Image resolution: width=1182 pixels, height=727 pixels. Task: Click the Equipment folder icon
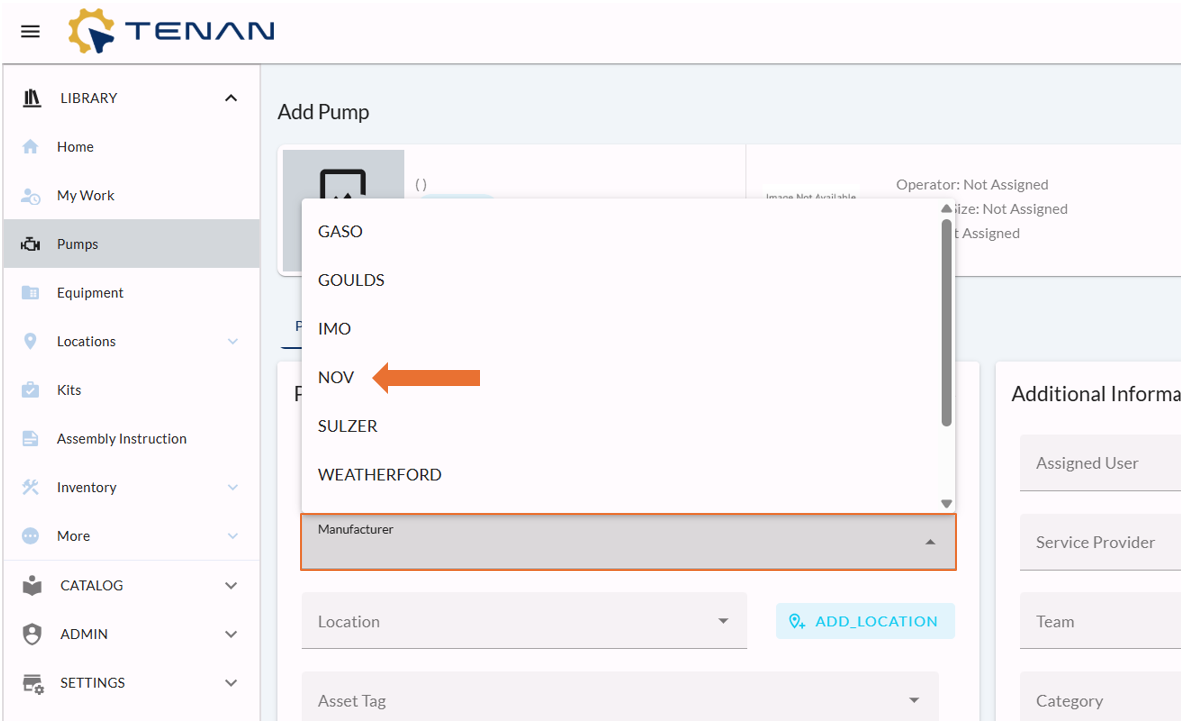pos(30,293)
